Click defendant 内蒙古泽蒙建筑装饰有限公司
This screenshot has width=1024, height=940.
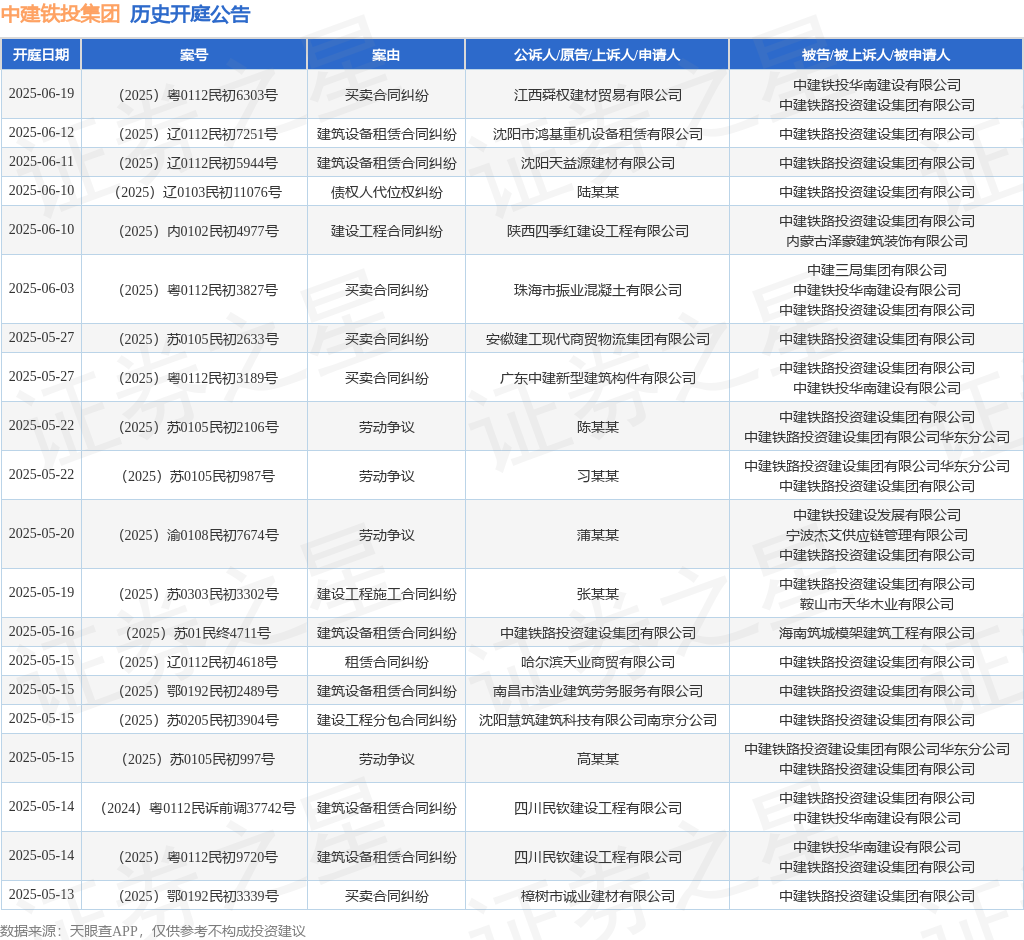(876, 242)
